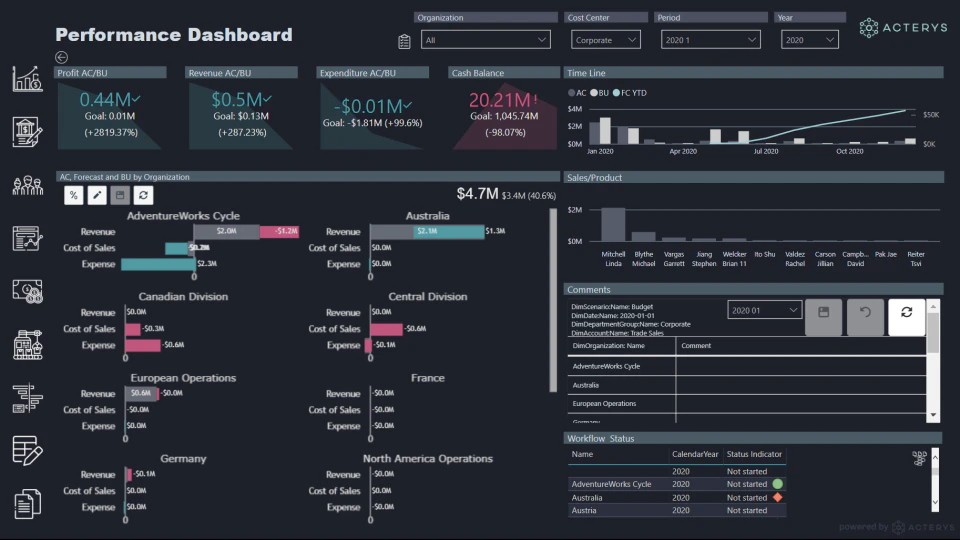The height and width of the screenshot is (540, 960).
Task: Toggle the AC legend item in Time Line
Action: tap(577, 93)
